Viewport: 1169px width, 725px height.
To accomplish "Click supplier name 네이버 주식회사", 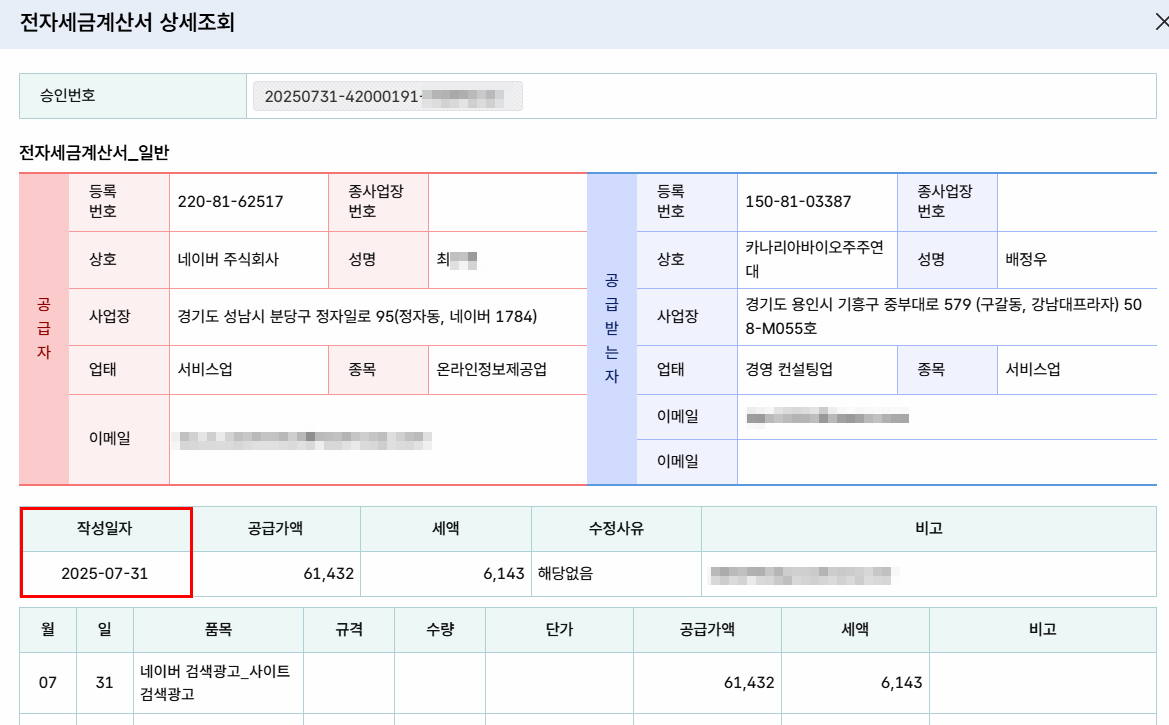I will coord(228,260).
